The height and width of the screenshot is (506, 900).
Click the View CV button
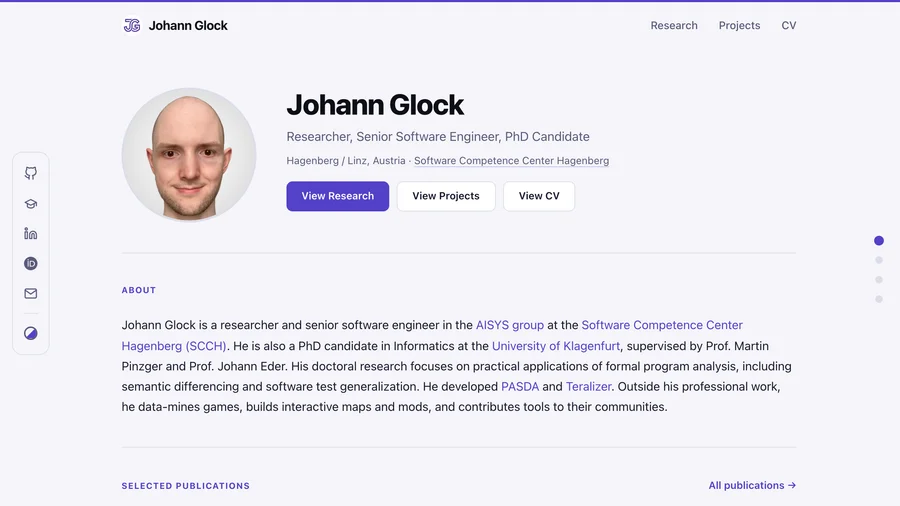pos(539,196)
